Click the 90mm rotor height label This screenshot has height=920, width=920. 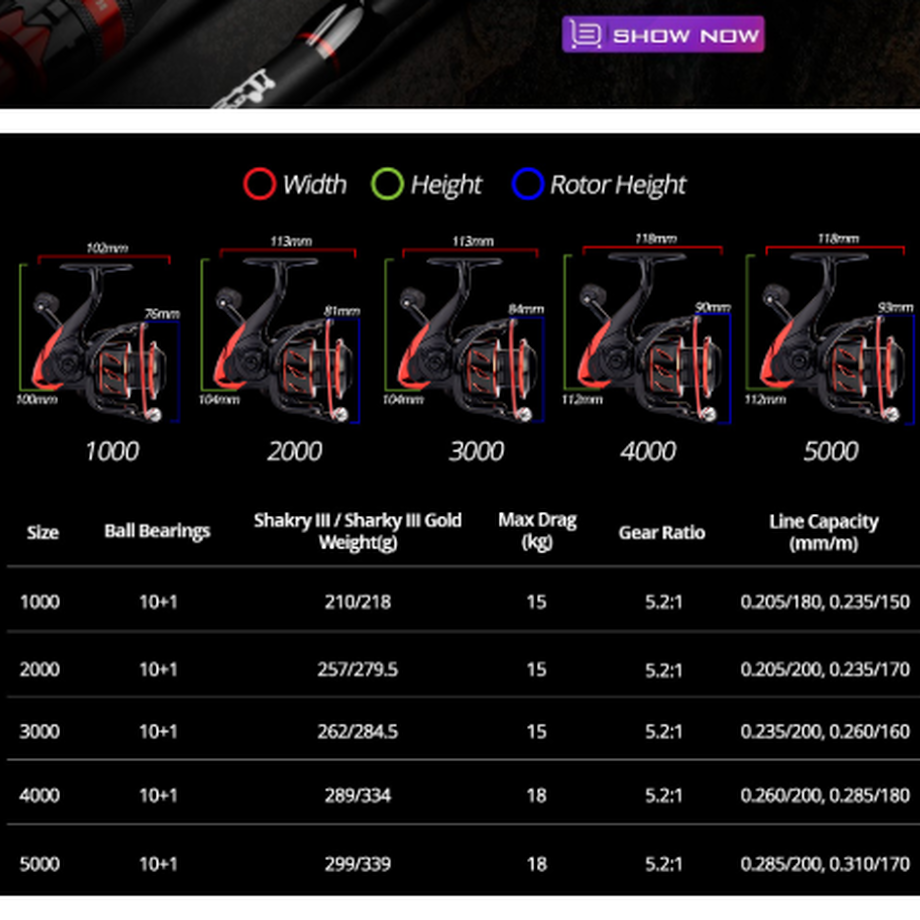tap(713, 307)
